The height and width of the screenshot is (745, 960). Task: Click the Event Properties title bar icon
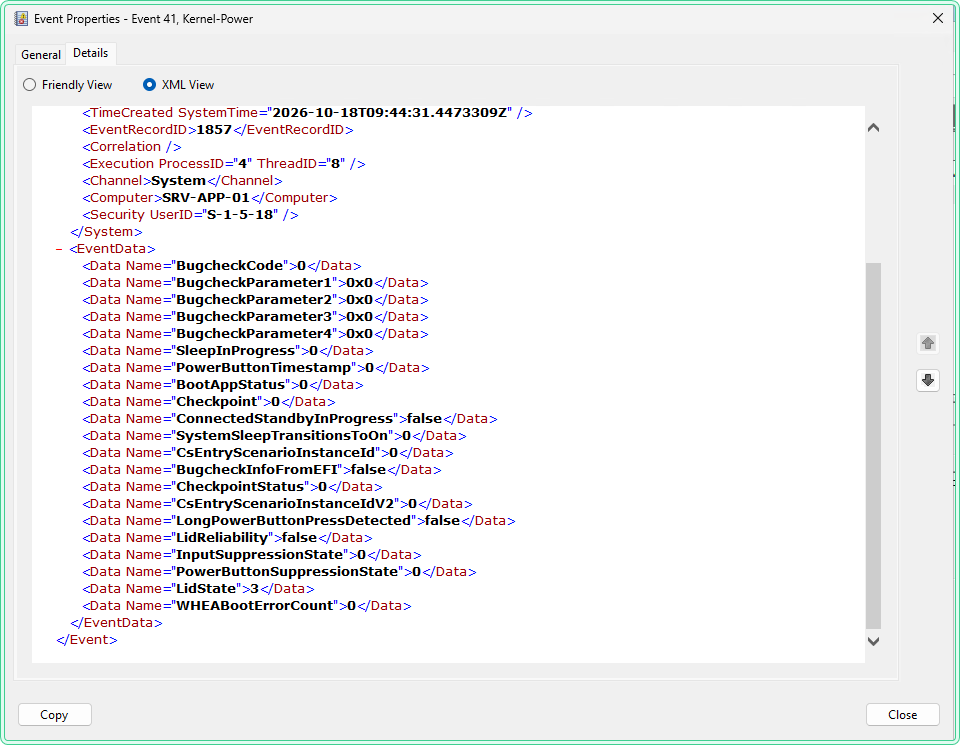pyautogui.click(x=21, y=19)
